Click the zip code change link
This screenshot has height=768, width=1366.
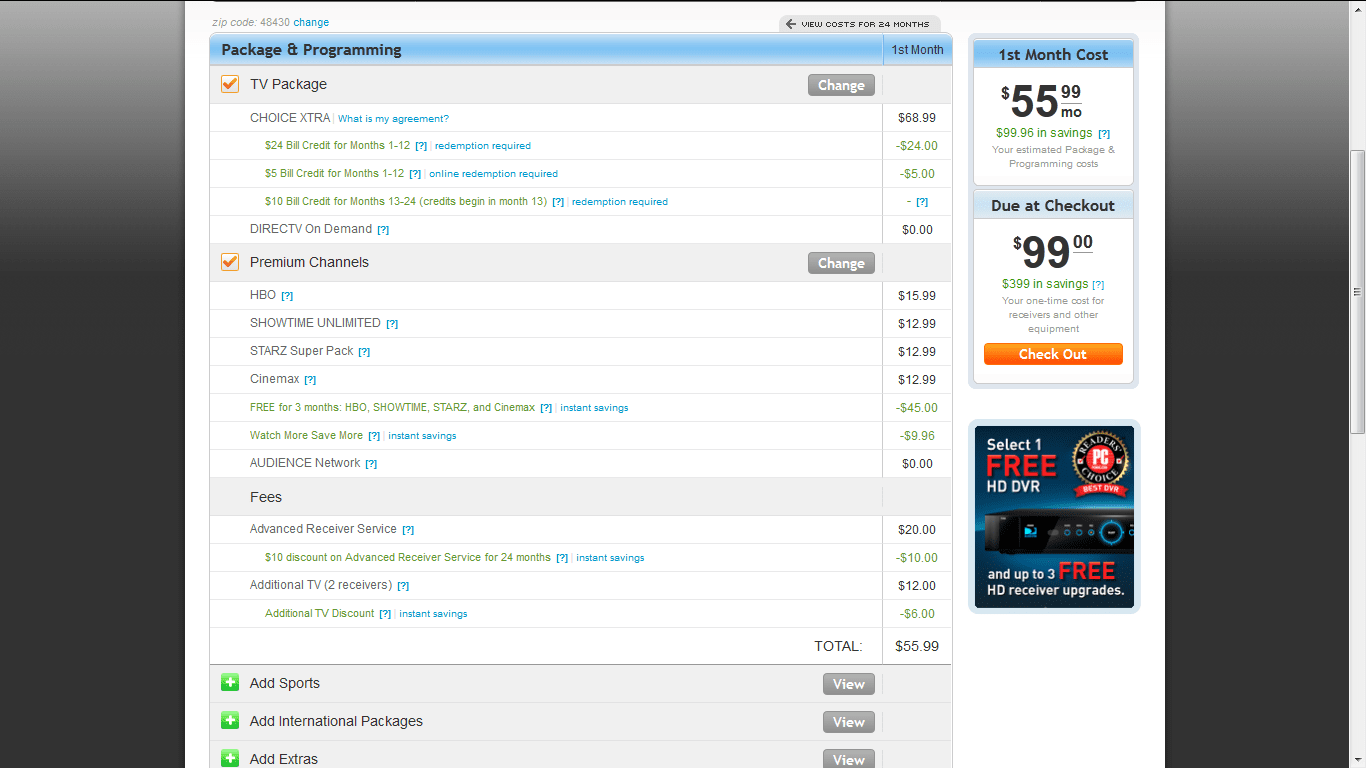click(311, 22)
